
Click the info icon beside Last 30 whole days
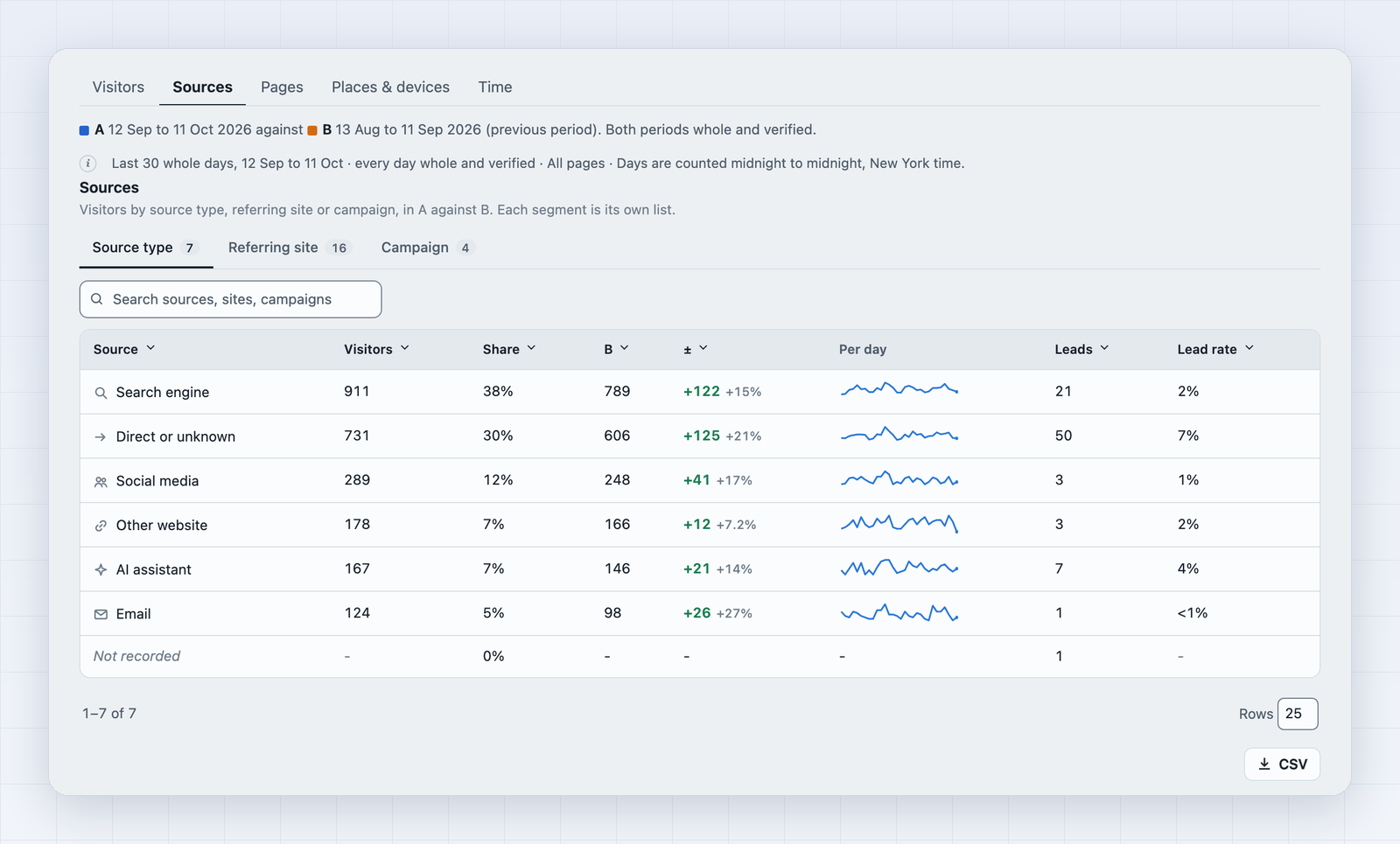88,164
